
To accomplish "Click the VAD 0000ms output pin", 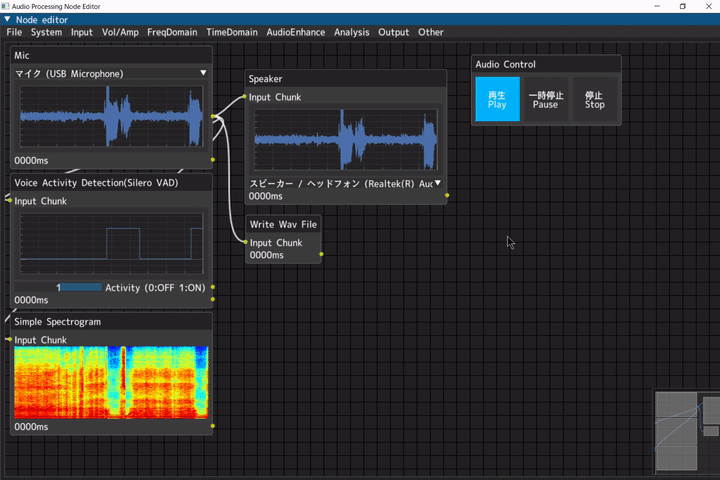I will [x=213, y=299].
